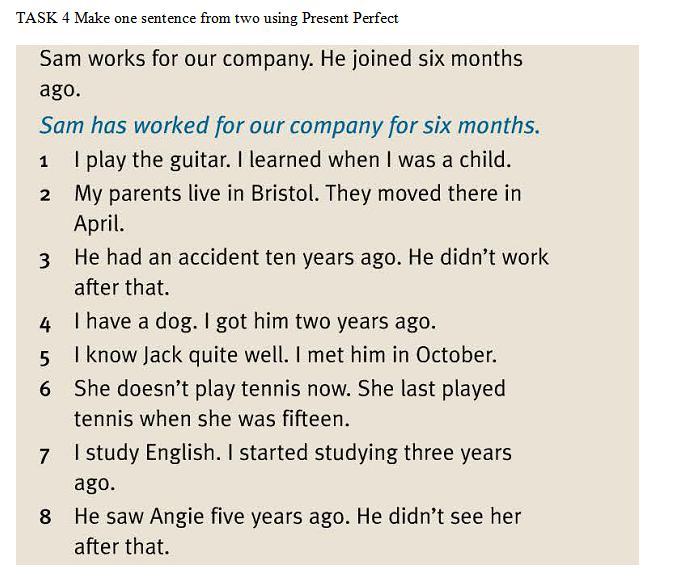Screen dimensions: 689x580
Task: Click the number 4 list marker
Action: coord(45,325)
